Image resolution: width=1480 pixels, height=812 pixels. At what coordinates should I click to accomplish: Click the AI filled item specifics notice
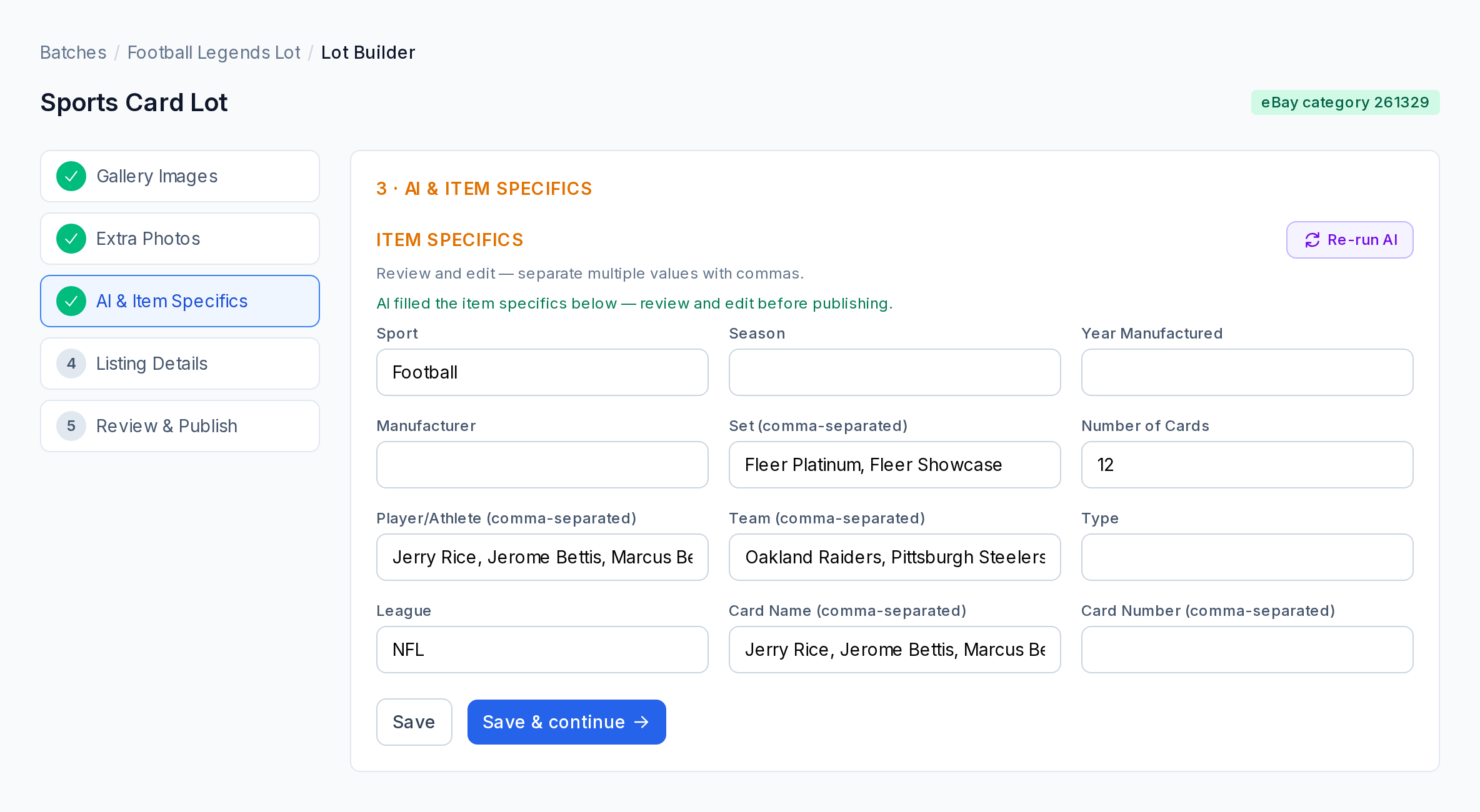point(634,304)
